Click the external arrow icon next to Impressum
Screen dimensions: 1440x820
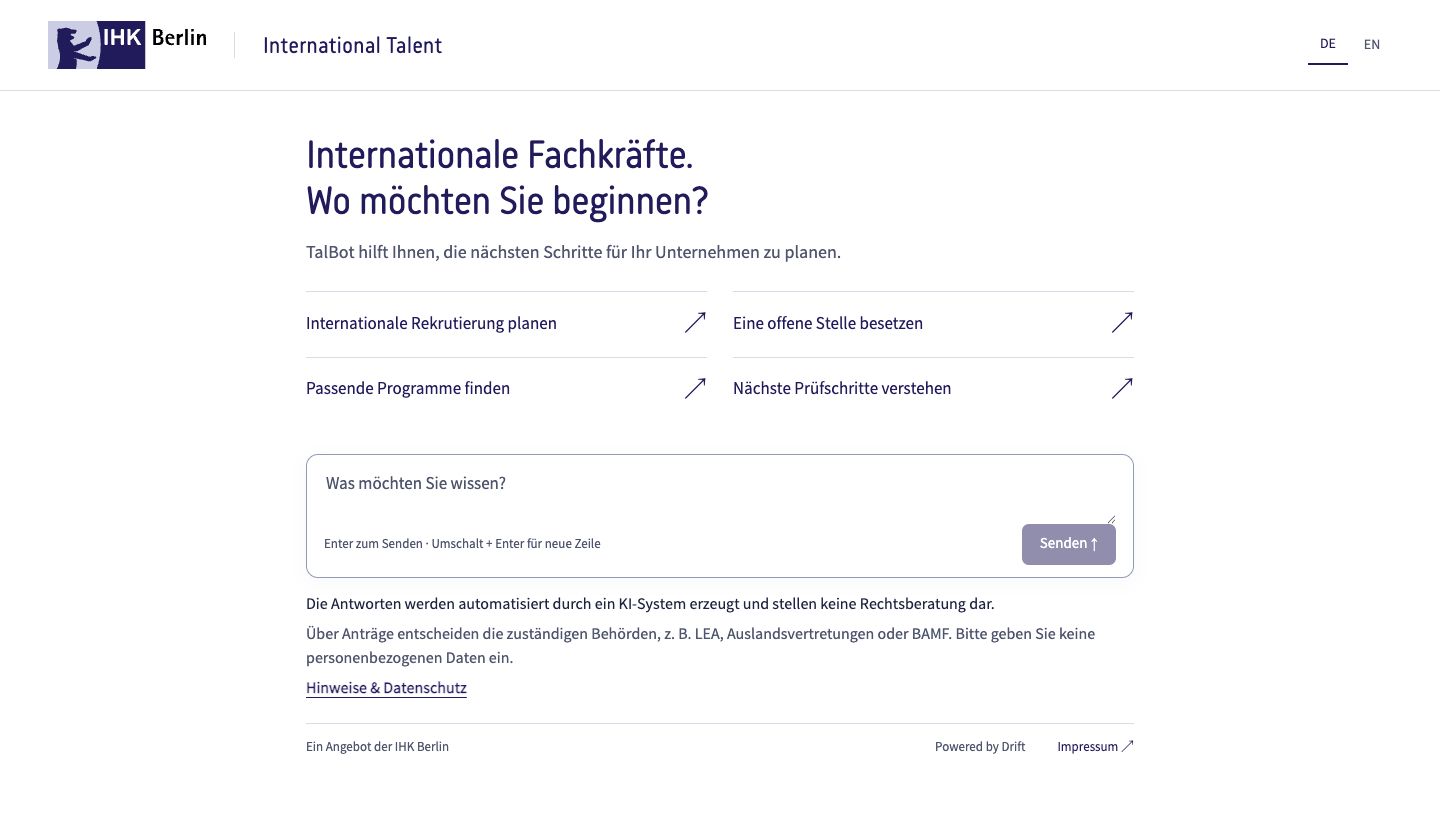[1128, 746]
